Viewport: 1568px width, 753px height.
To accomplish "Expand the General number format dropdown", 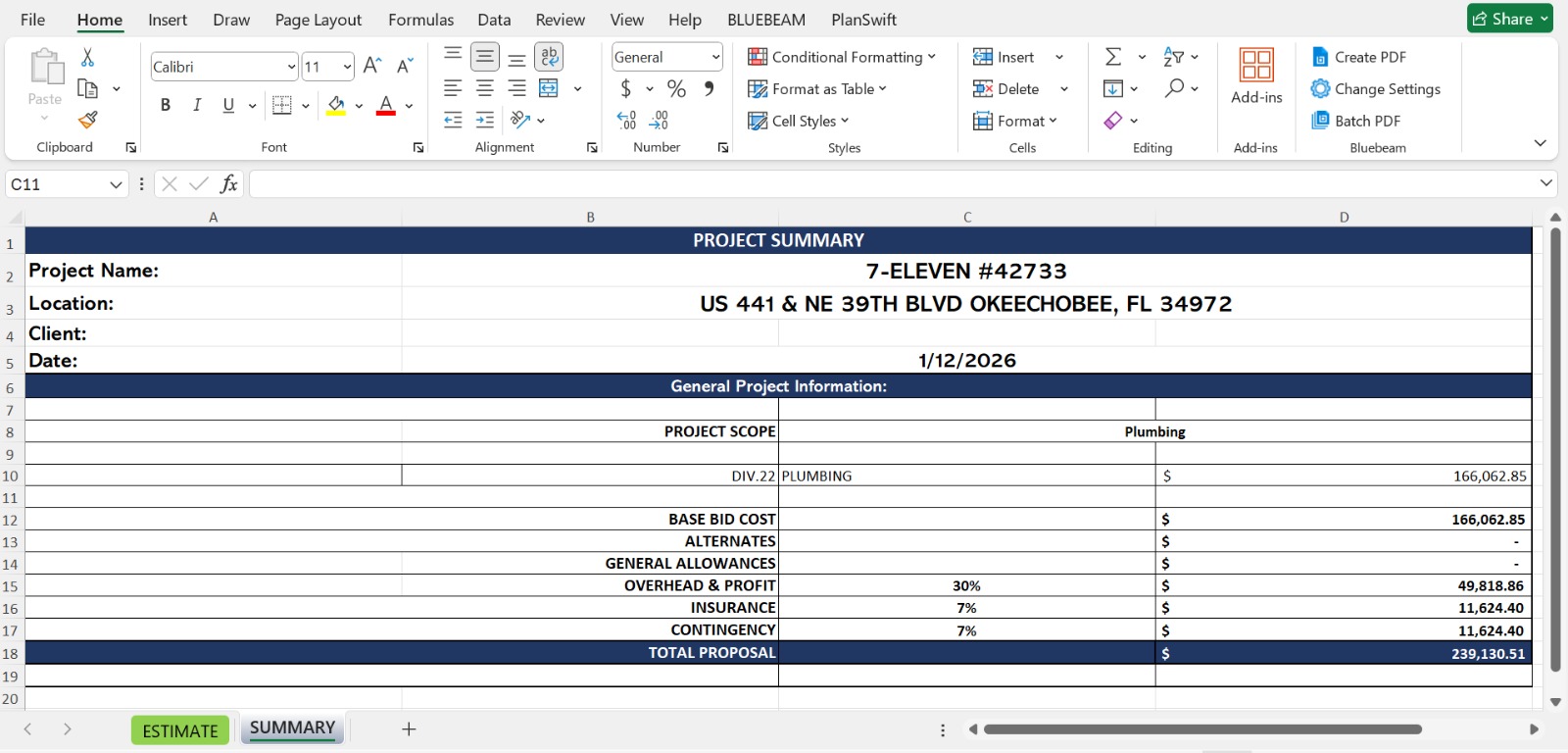I will tap(715, 57).
